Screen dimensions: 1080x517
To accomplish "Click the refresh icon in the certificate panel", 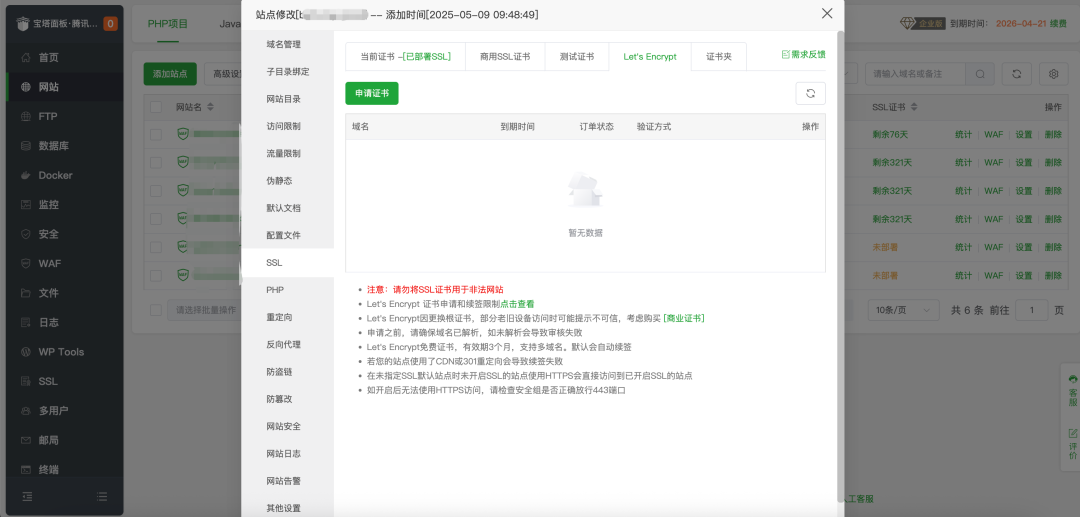I will point(810,93).
